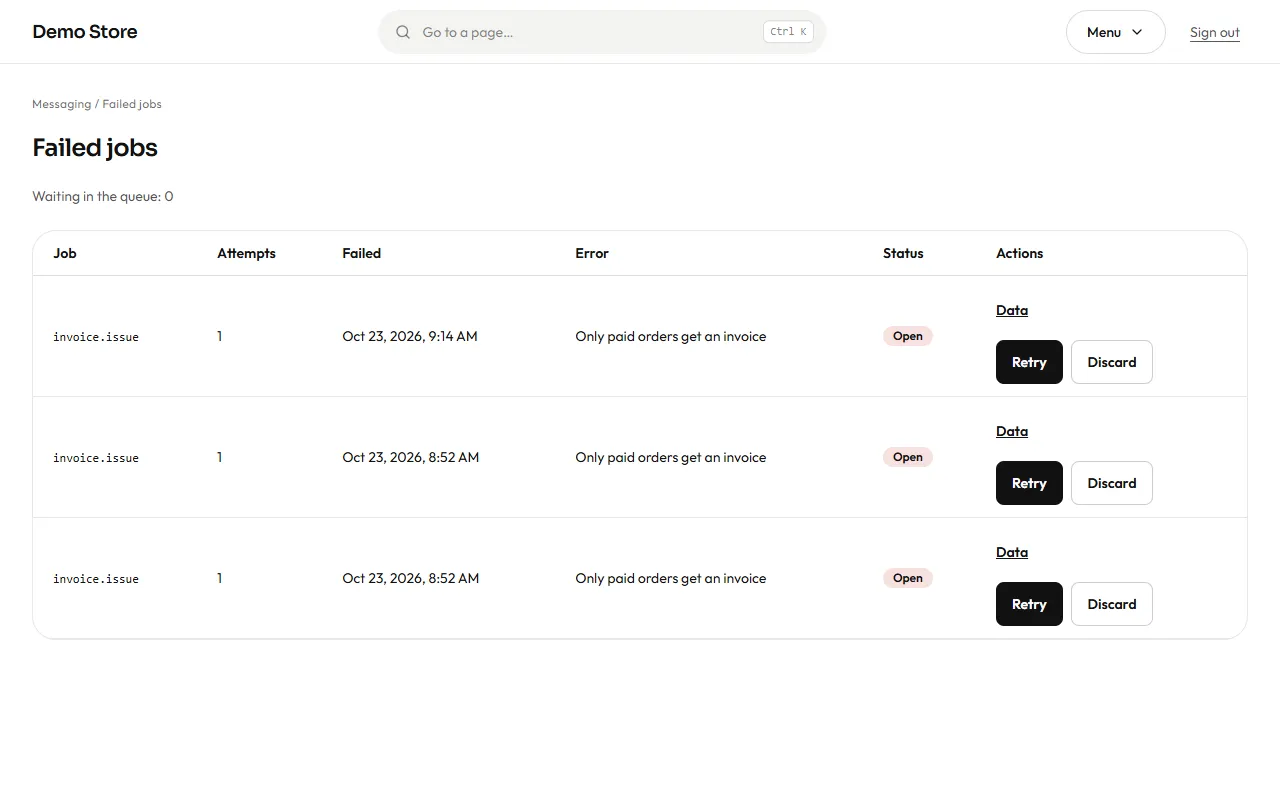The width and height of the screenshot is (1280, 800).
Task: Click the 'Failed' column header
Action: [361, 253]
